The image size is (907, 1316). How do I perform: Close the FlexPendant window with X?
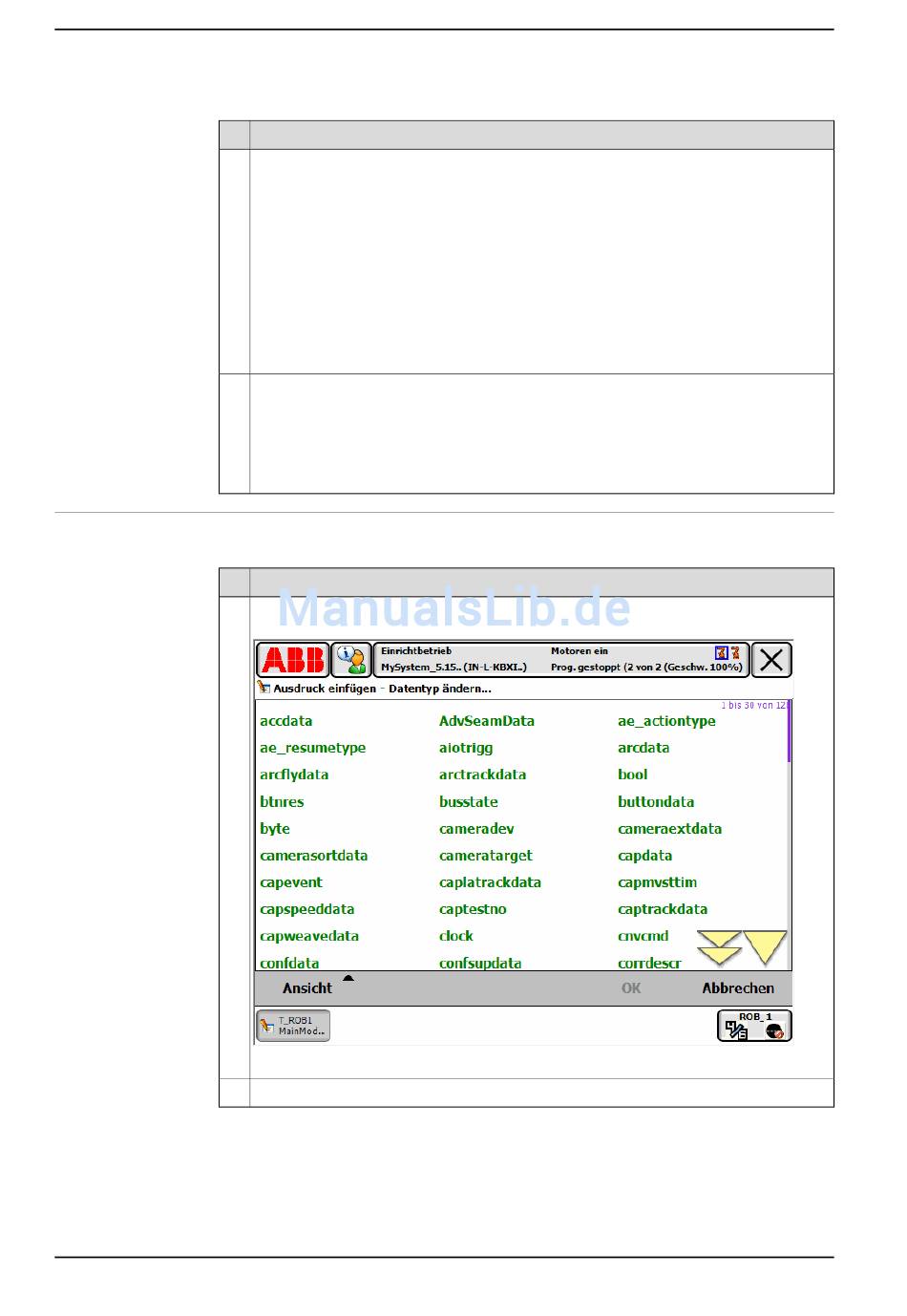[x=771, y=660]
